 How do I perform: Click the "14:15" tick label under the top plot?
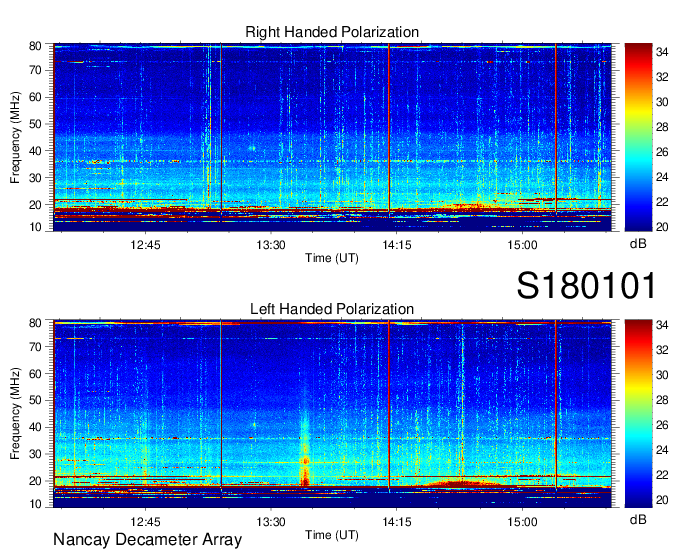pos(396,245)
